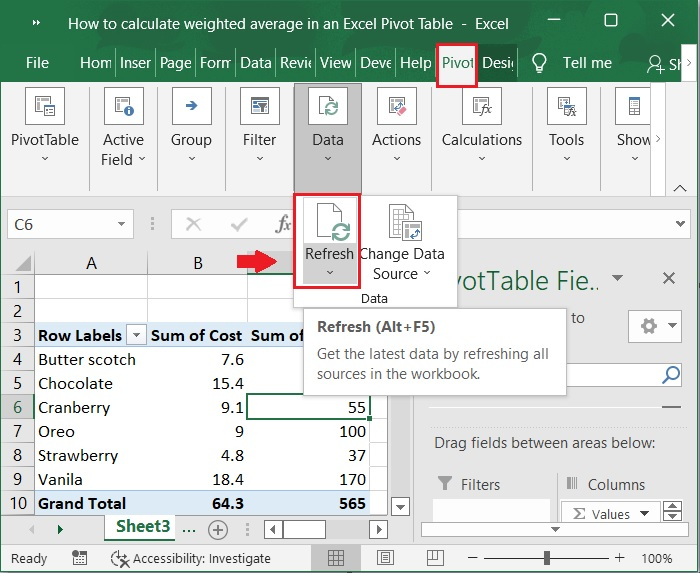Expand the Values field dropdown in Columns
Viewport: 700px width, 574px height.
pos(644,514)
